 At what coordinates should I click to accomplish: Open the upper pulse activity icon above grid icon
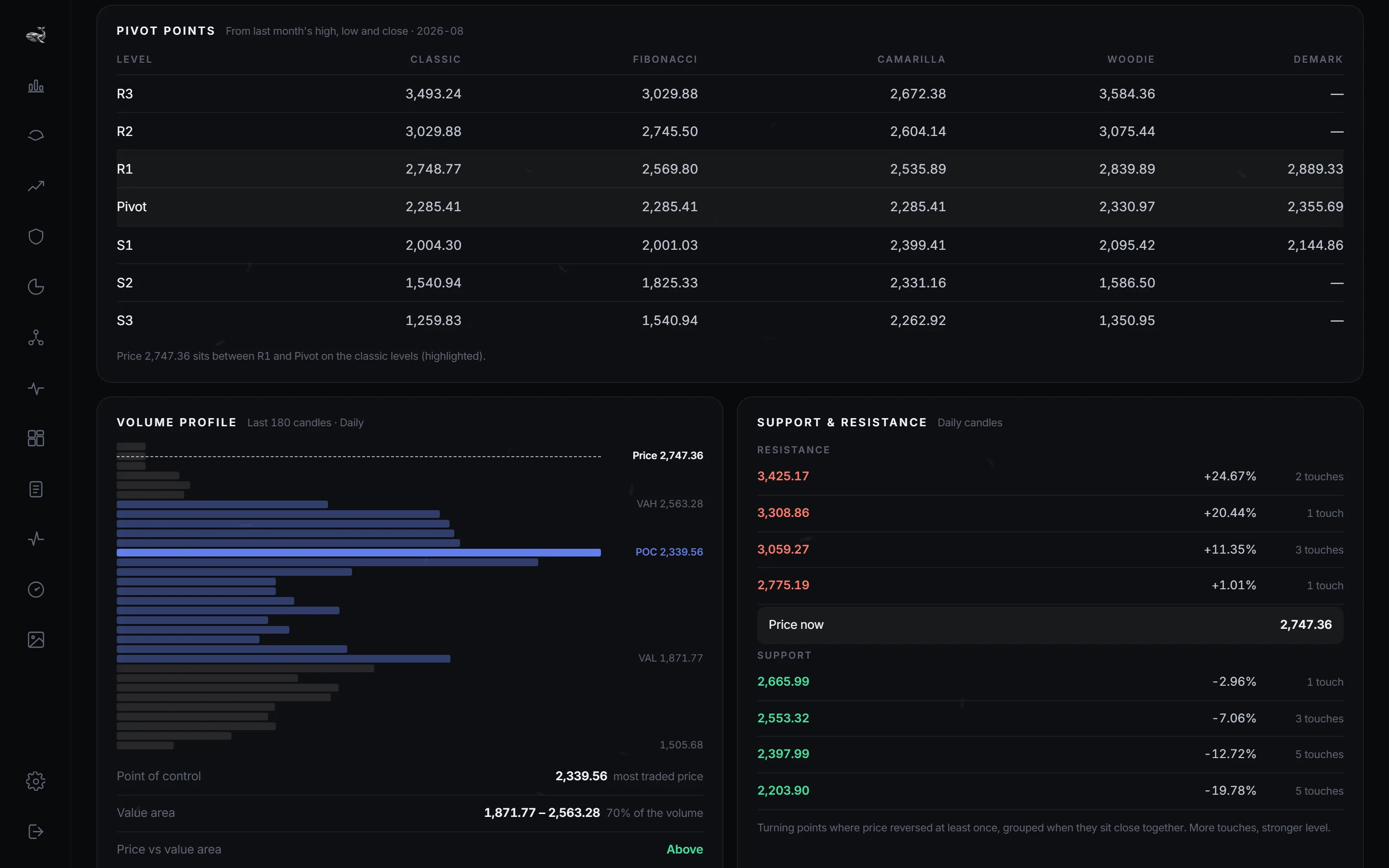click(36, 389)
